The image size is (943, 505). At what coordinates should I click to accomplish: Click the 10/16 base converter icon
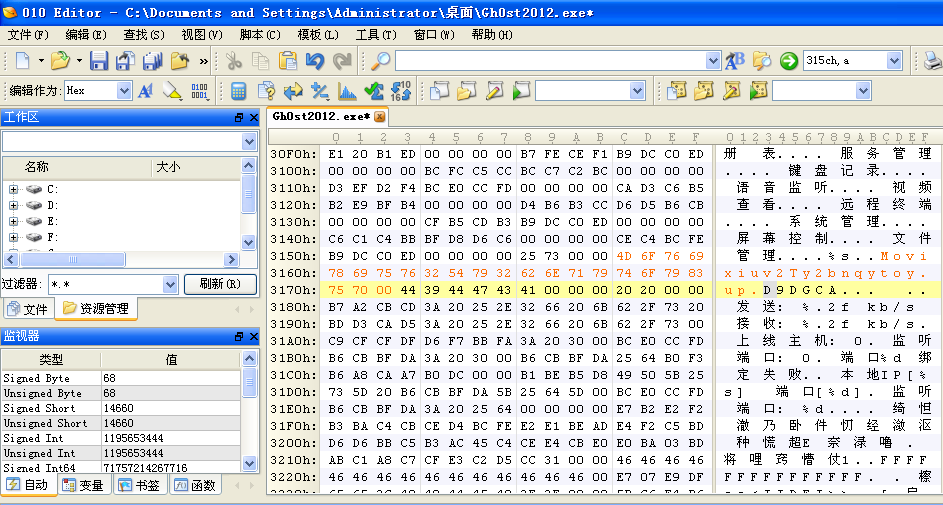pyautogui.click(x=401, y=91)
